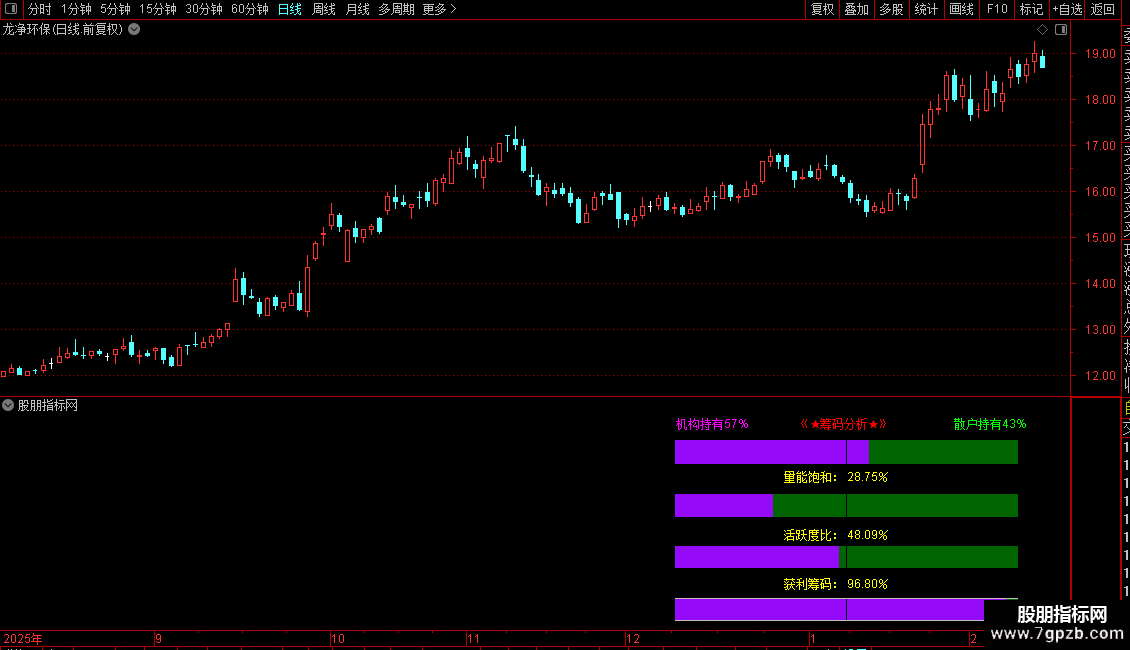Add stock with +自选 button
The height and width of the screenshot is (650, 1130).
pos(1067,9)
